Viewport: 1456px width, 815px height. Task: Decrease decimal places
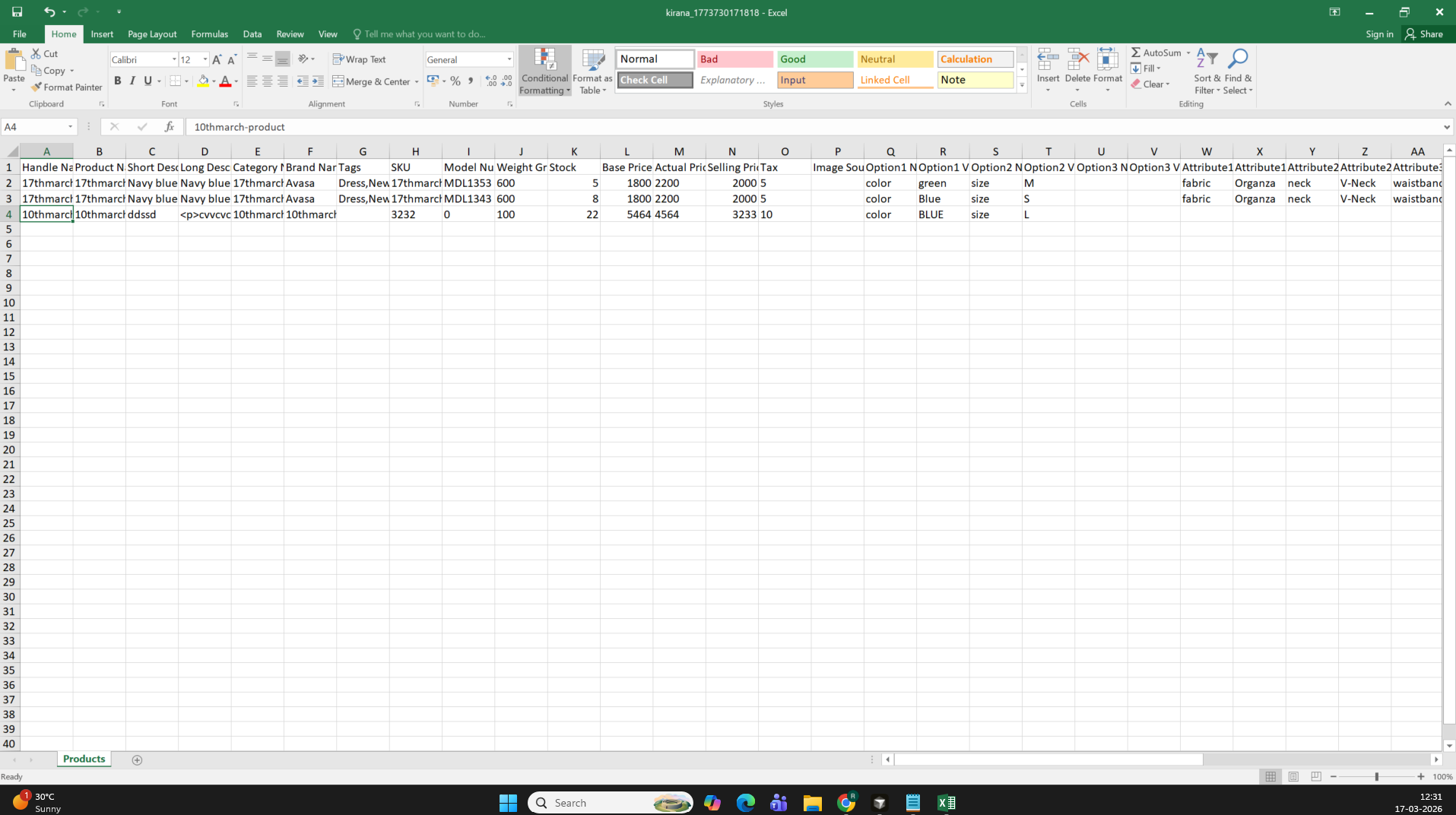[507, 81]
